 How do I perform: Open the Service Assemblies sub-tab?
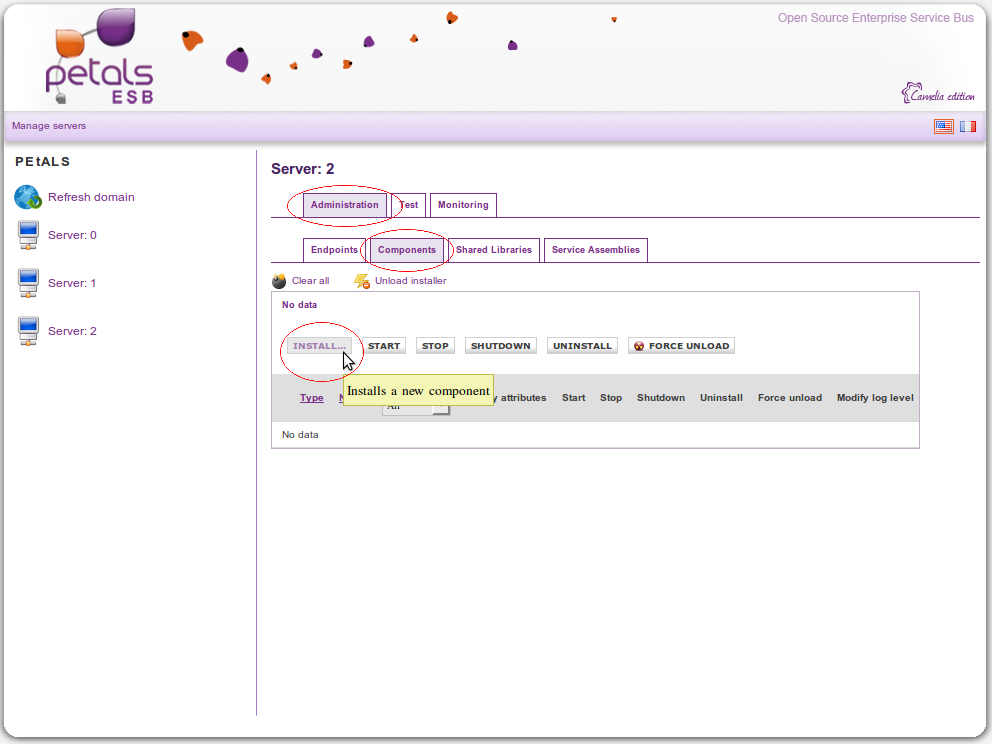(595, 250)
